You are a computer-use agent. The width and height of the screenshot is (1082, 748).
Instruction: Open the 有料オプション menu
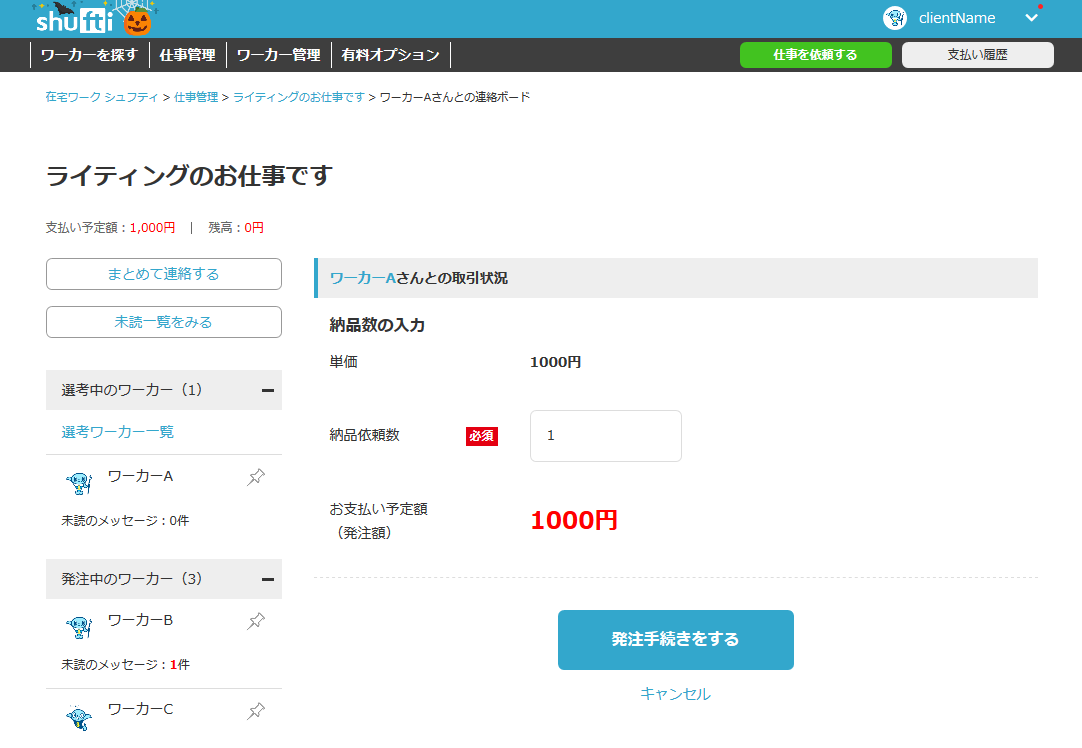coord(391,55)
